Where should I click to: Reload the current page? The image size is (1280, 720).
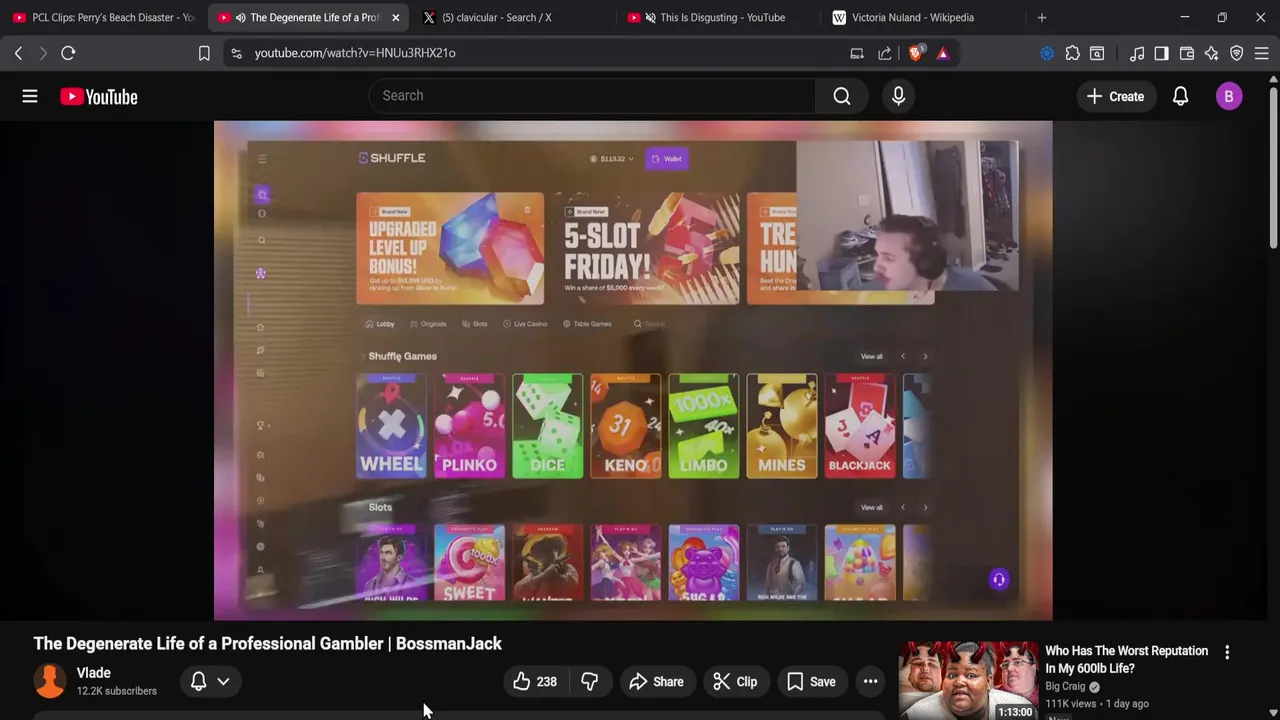pyautogui.click(x=68, y=53)
